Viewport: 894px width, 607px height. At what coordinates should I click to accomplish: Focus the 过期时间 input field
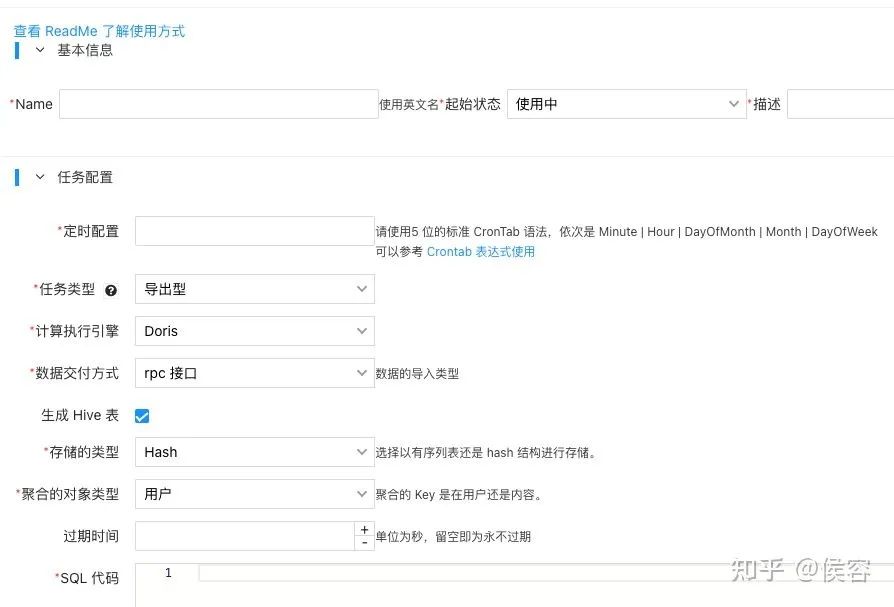click(x=245, y=536)
